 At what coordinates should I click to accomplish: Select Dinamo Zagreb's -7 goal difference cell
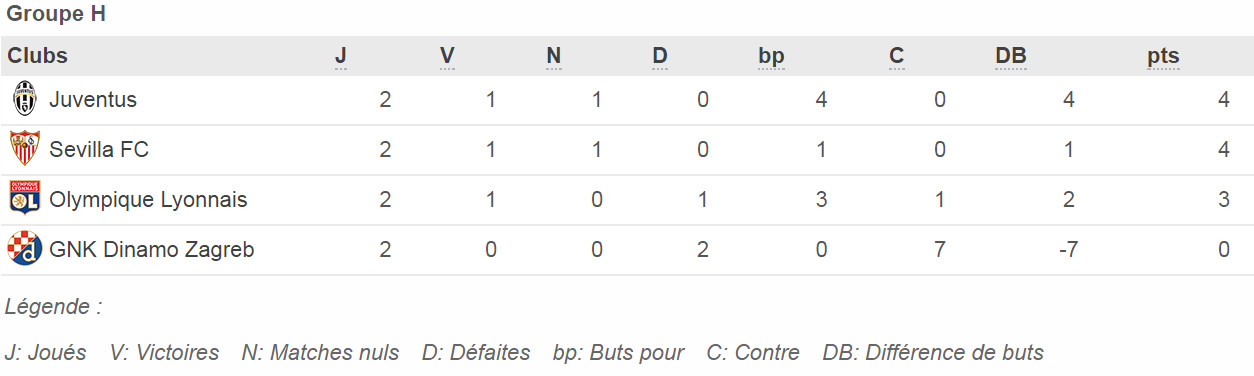[x=1067, y=250]
